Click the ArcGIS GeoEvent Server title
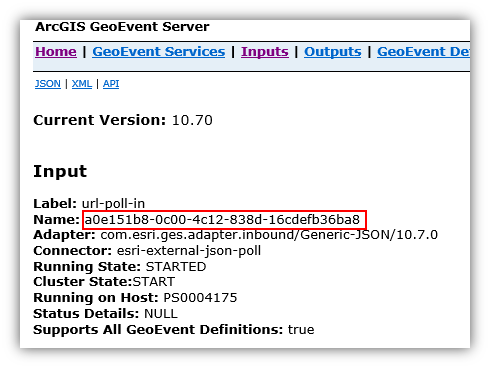The height and width of the screenshot is (368, 490). 122,27
